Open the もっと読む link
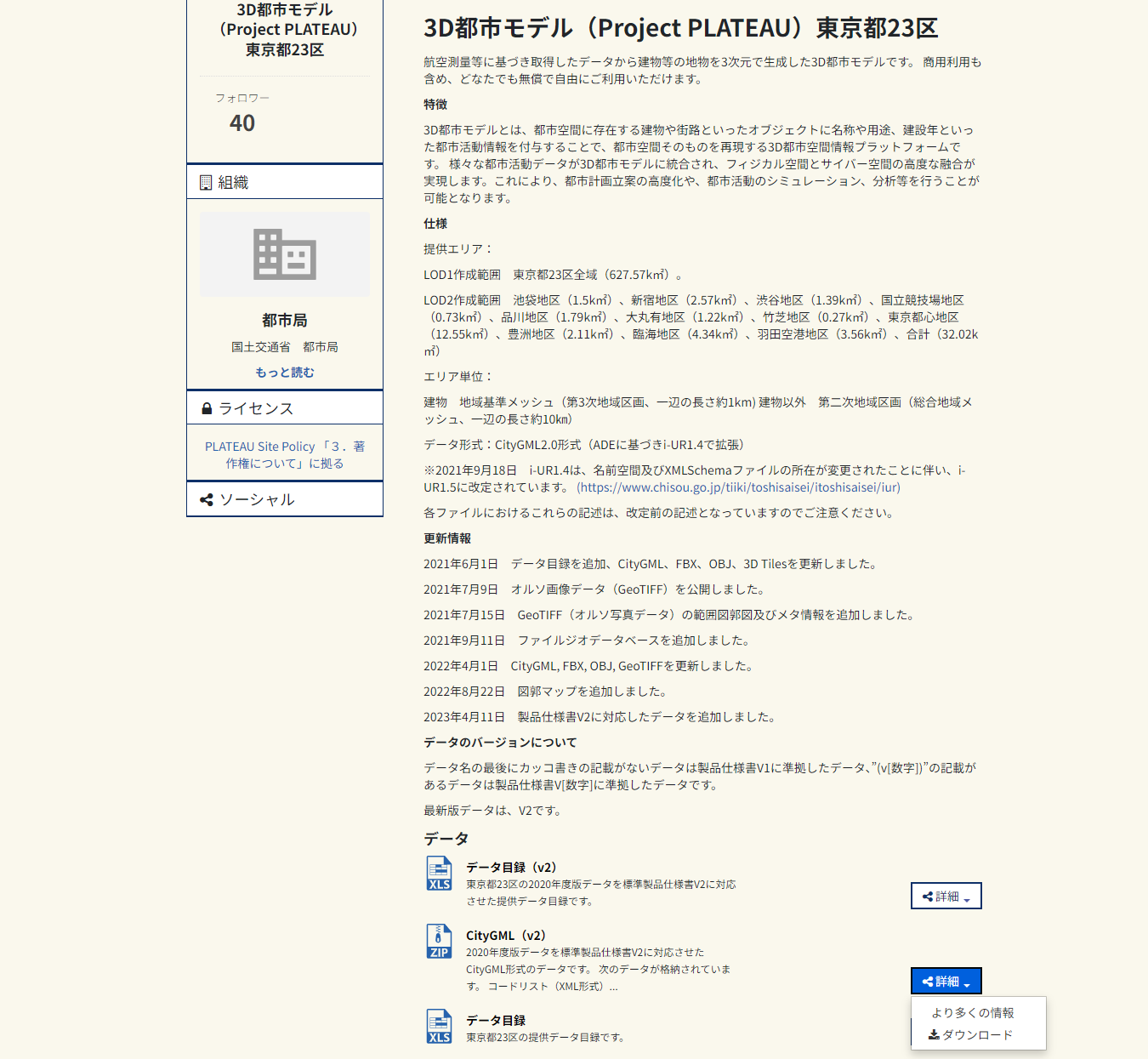Image resolution: width=1148 pixels, height=1059 pixels. [285, 372]
